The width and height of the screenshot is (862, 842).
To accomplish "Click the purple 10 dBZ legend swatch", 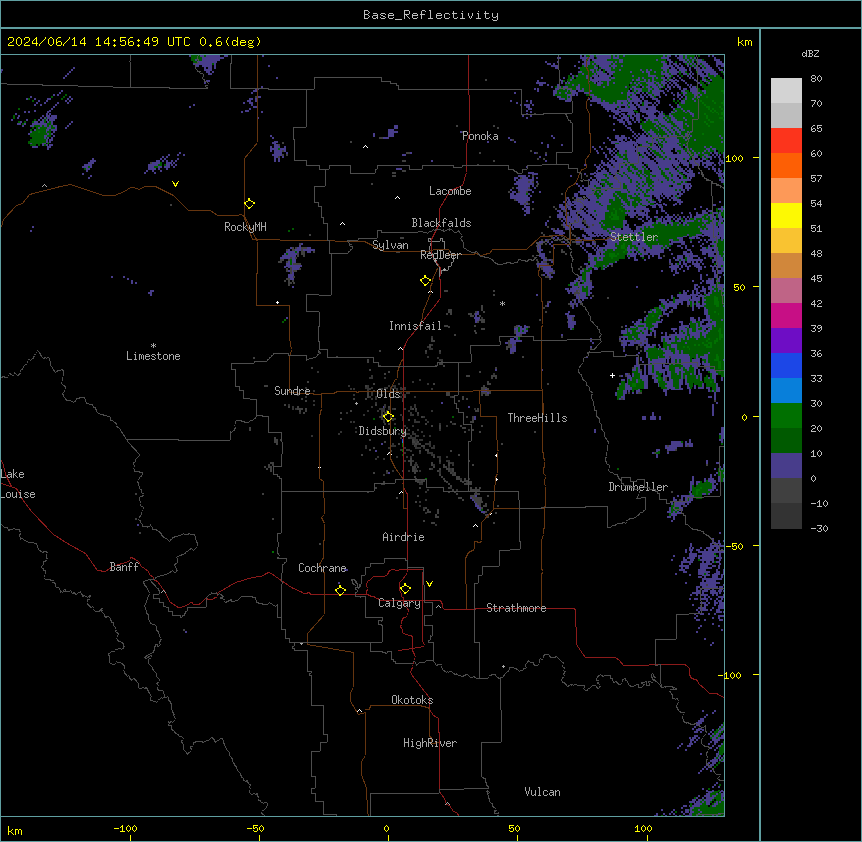I will (x=786, y=466).
